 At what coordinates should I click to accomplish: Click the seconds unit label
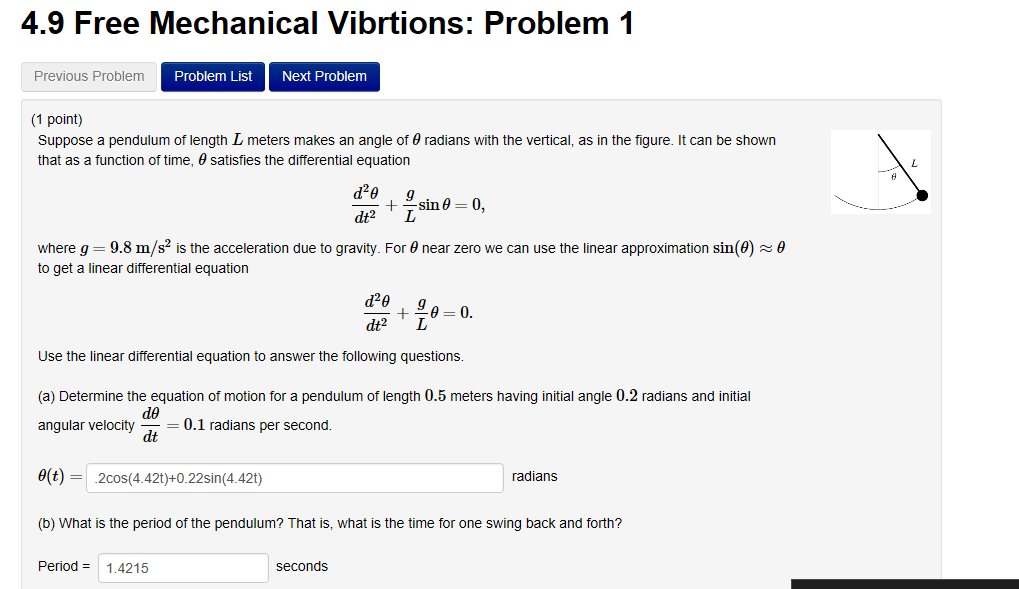[x=301, y=566]
